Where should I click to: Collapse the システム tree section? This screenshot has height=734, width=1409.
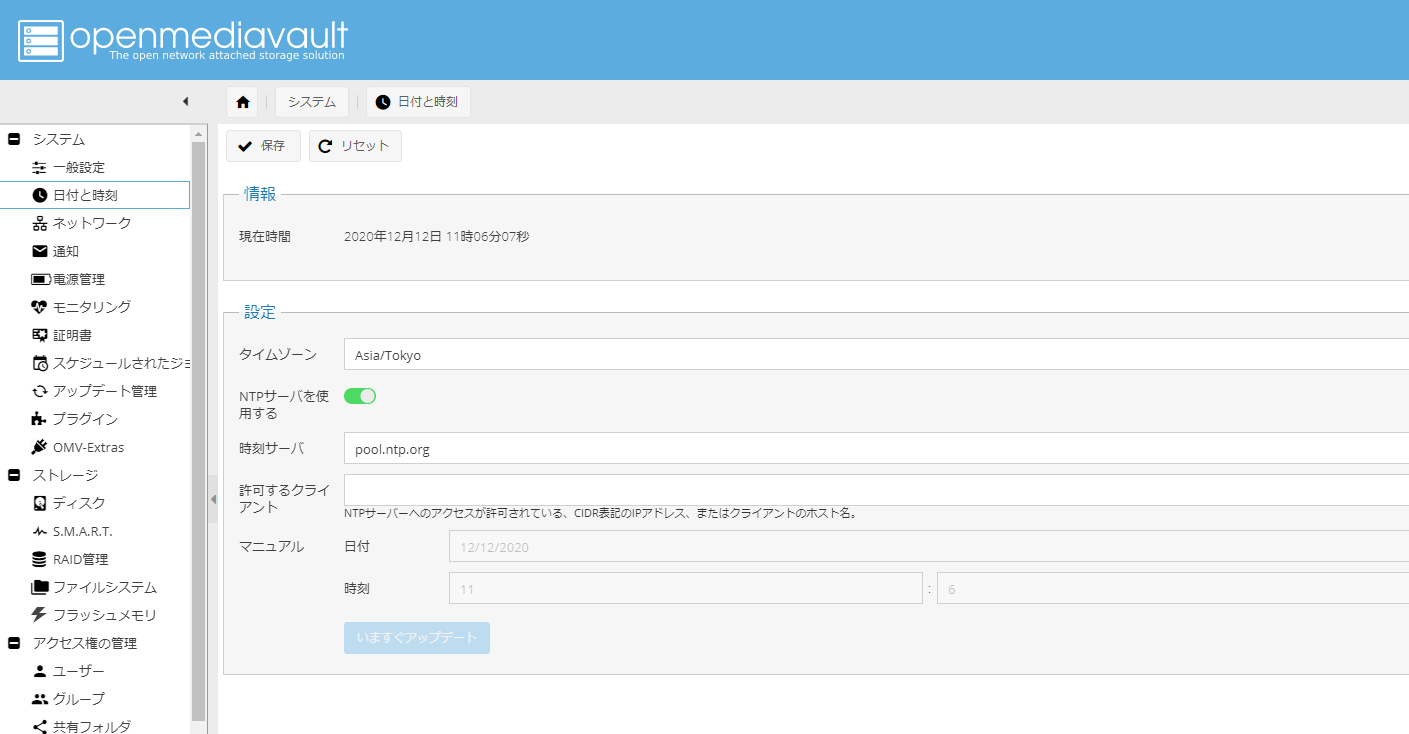point(14,139)
